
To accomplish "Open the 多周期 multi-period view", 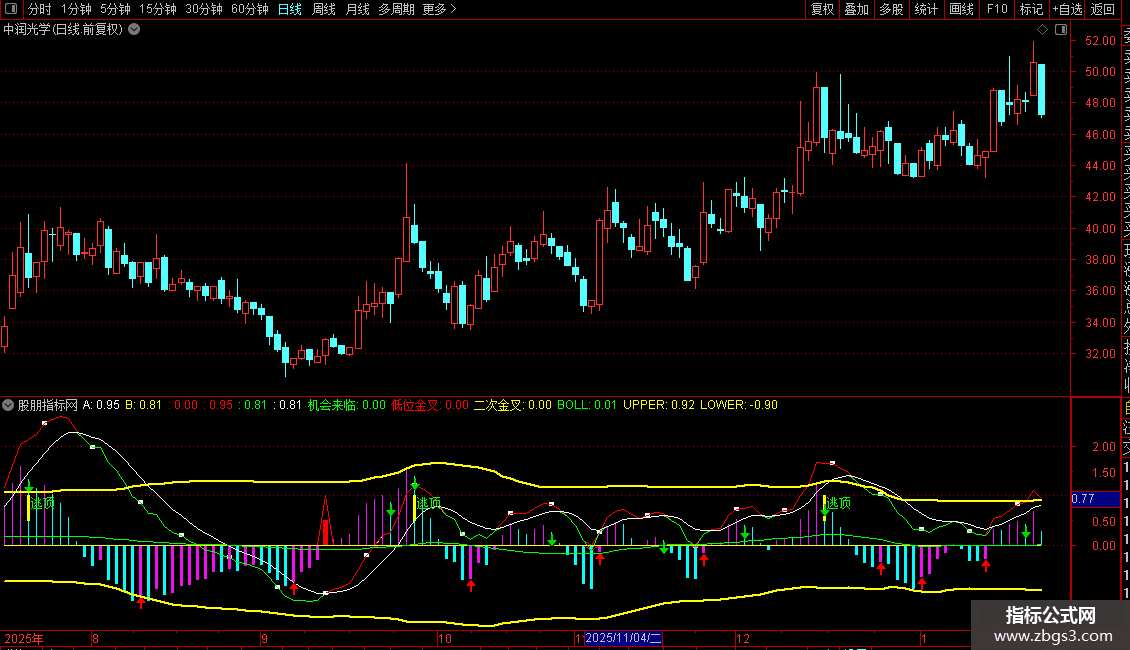I will coord(396,9).
